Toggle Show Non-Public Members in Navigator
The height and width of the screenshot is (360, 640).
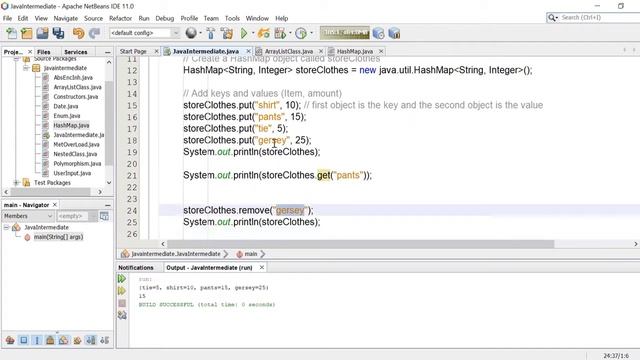[50, 340]
